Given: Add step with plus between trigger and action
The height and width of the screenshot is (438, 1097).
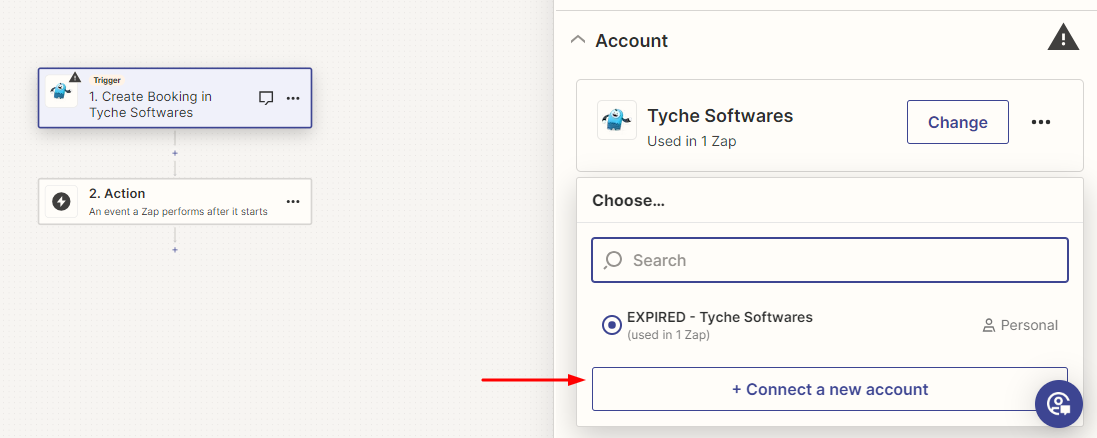Looking at the screenshot, I should click(x=175, y=153).
